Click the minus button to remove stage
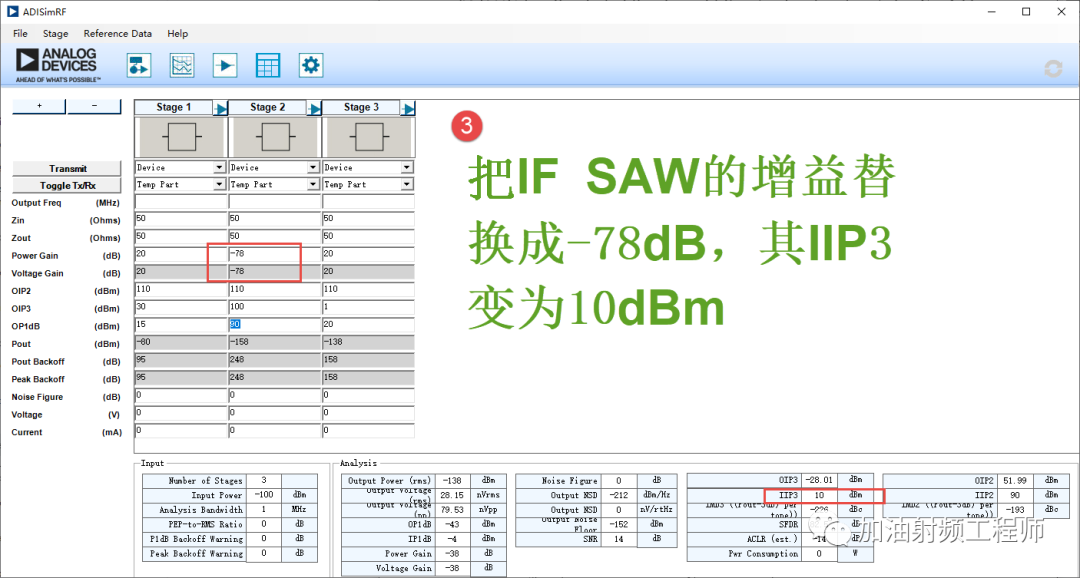This screenshot has height=578, width=1080. click(x=94, y=106)
